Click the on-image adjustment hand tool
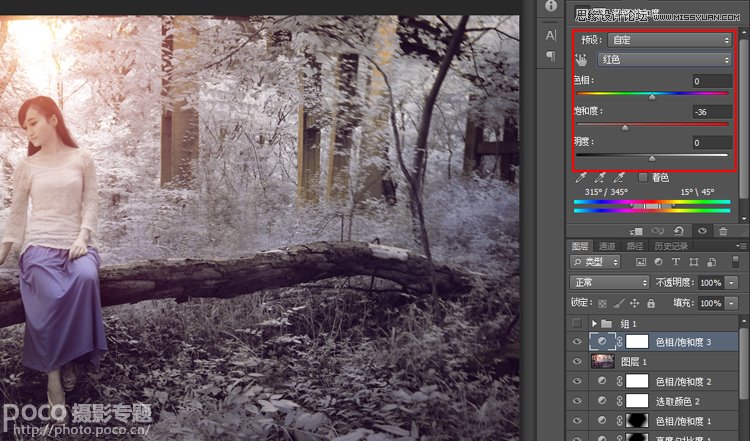750x441 pixels. click(581, 60)
